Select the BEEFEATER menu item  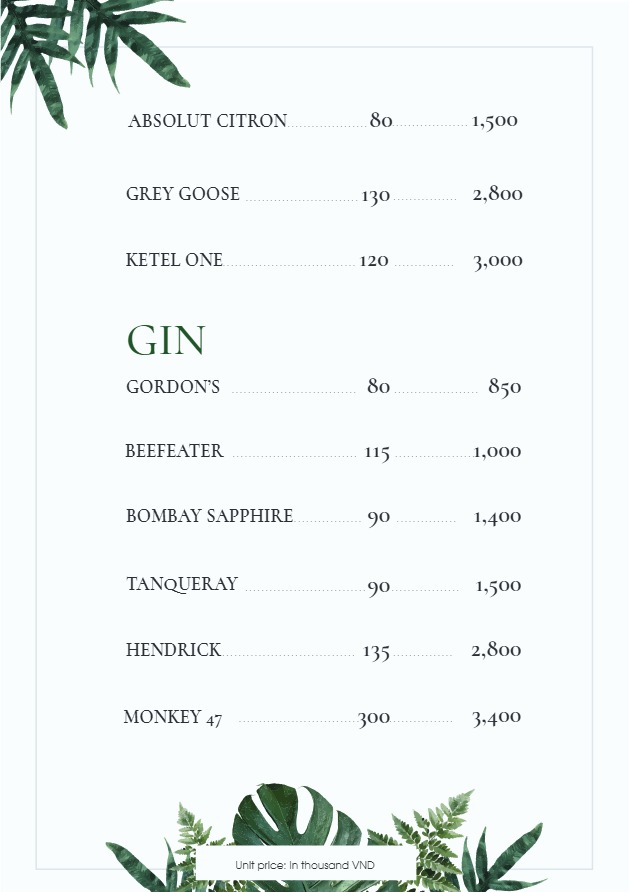(x=174, y=451)
